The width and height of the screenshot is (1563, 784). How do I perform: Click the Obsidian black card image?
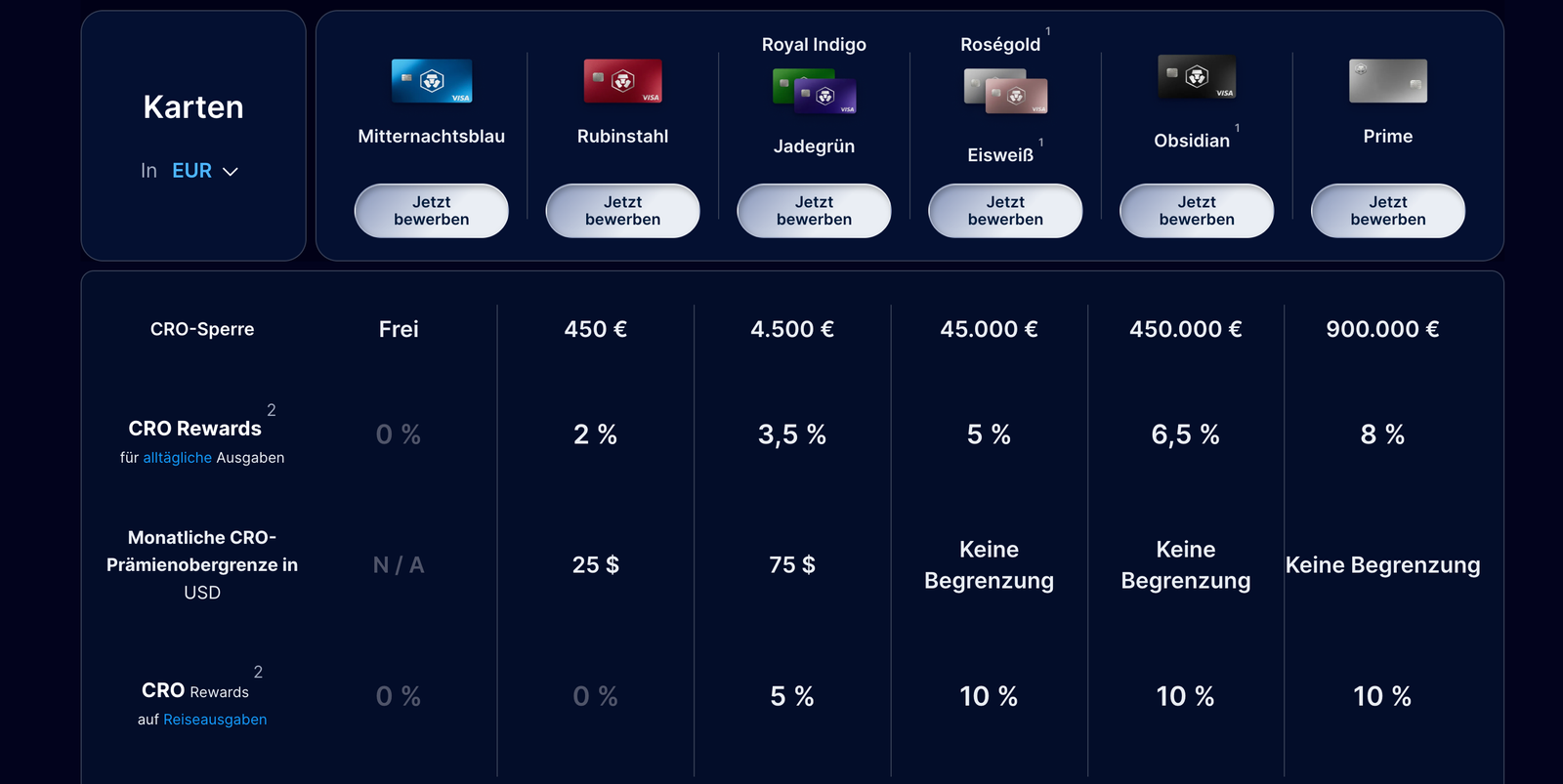(1197, 77)
